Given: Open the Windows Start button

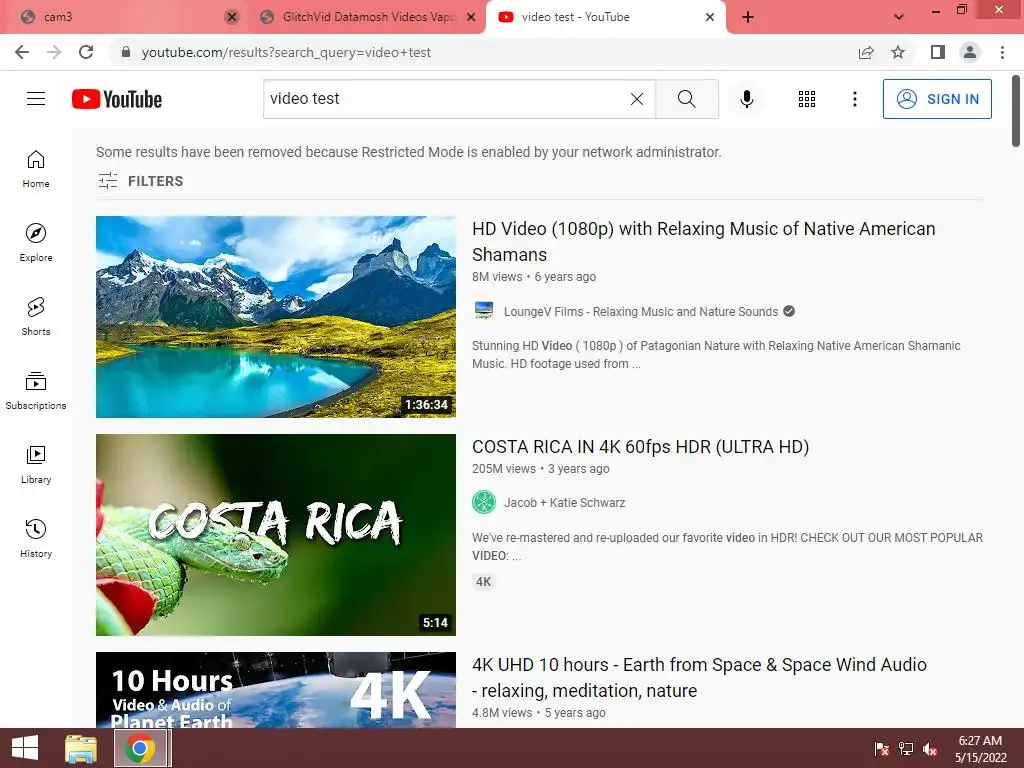Looking at the screenshot, I should (25, 748).
